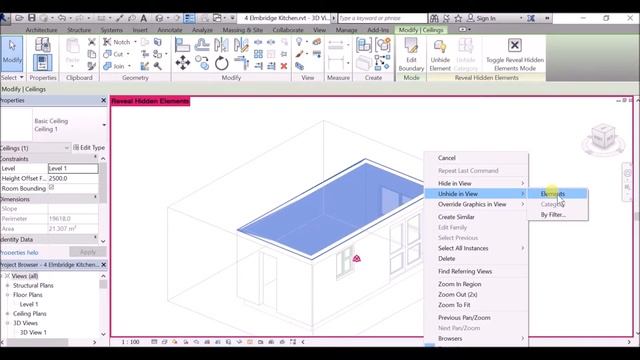640x360 pixels.
Task: Select Level 1 under Floor Plans
Action: coord(29,304)
